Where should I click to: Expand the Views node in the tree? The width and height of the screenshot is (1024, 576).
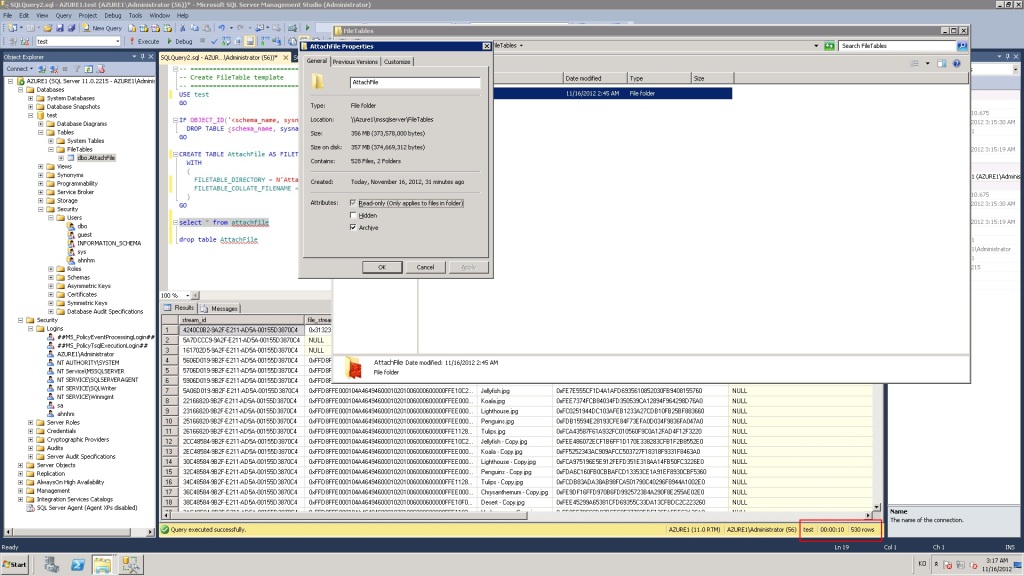[41, 167]
